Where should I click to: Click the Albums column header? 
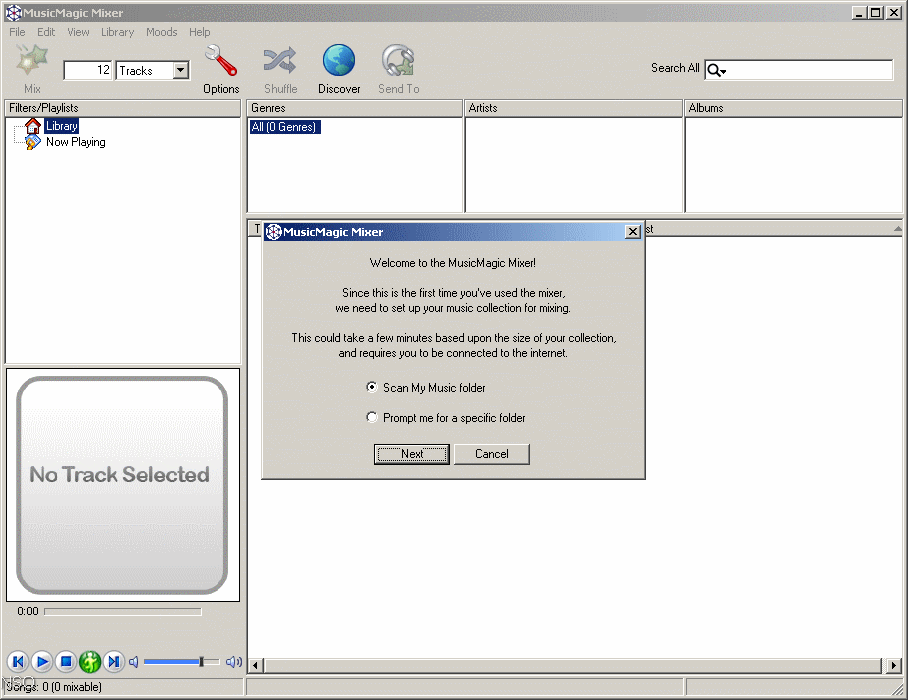click(793, 108)
